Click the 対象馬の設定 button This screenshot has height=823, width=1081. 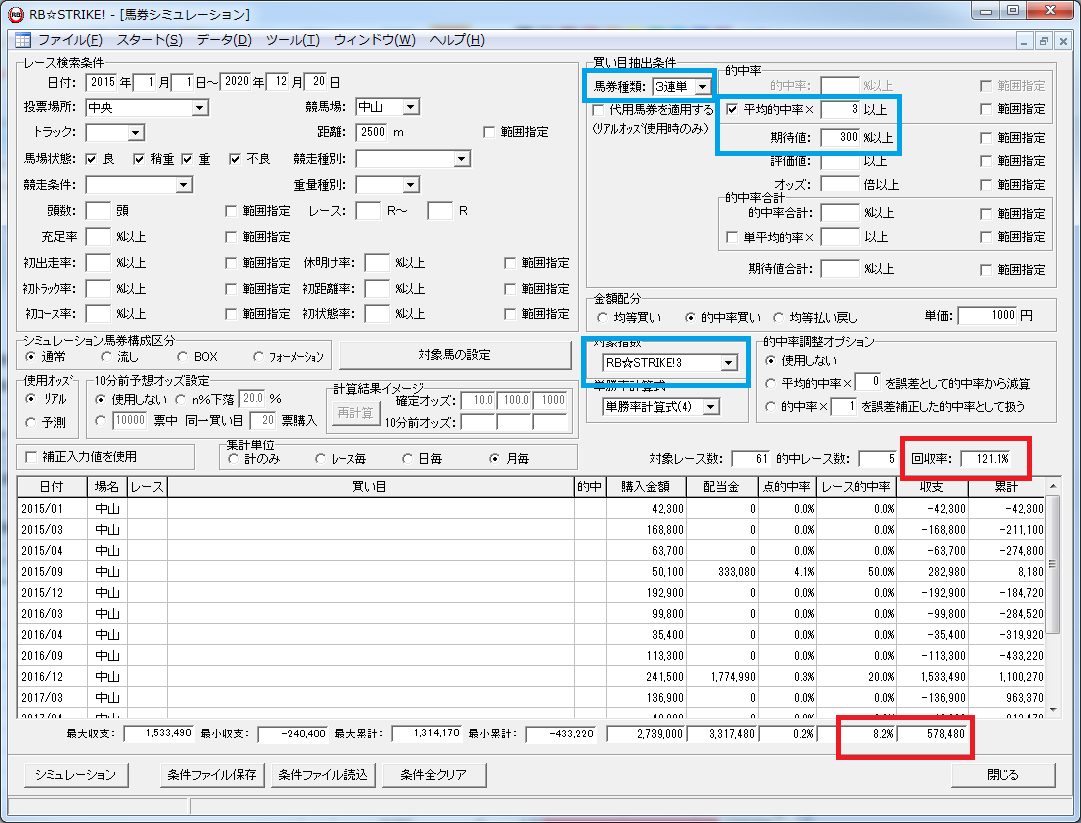click(455, 355)
